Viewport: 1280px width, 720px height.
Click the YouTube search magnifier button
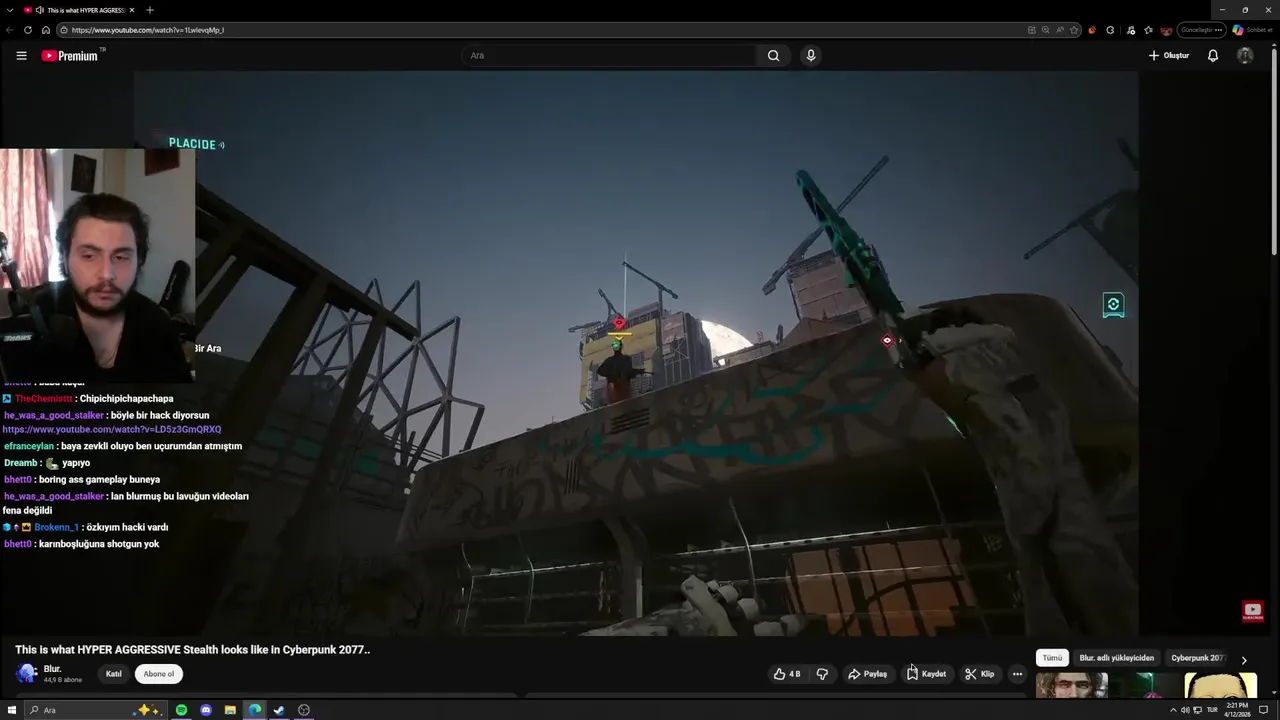pyautogui.click(x=773, y=56)
